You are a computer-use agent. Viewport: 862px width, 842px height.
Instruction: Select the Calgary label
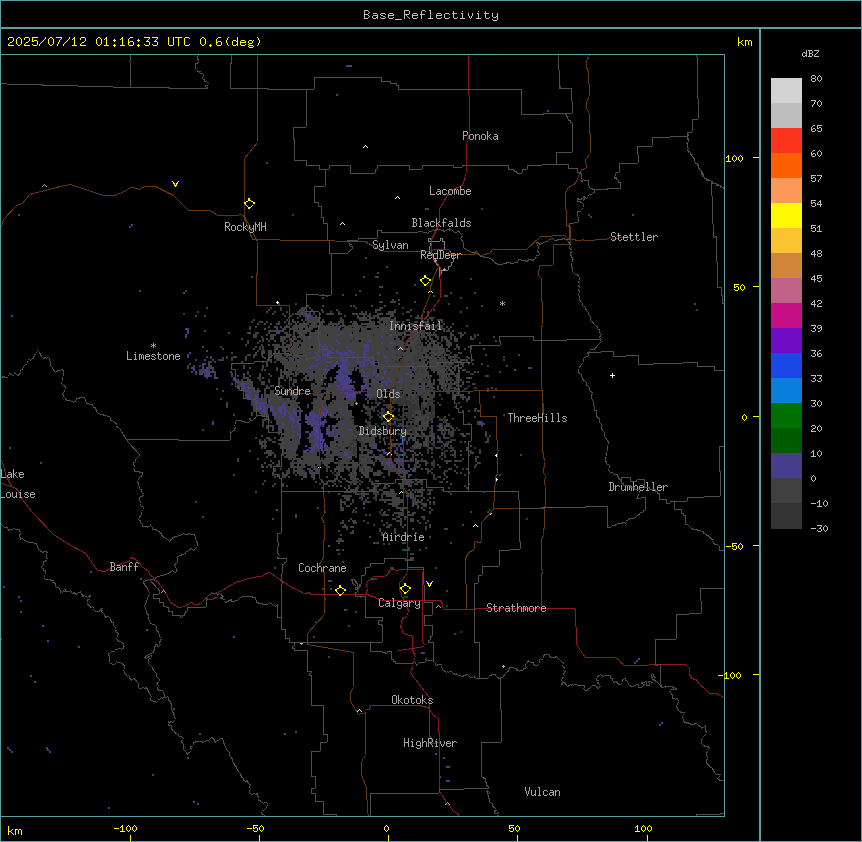pyautogui.click(x=399, y=603)
